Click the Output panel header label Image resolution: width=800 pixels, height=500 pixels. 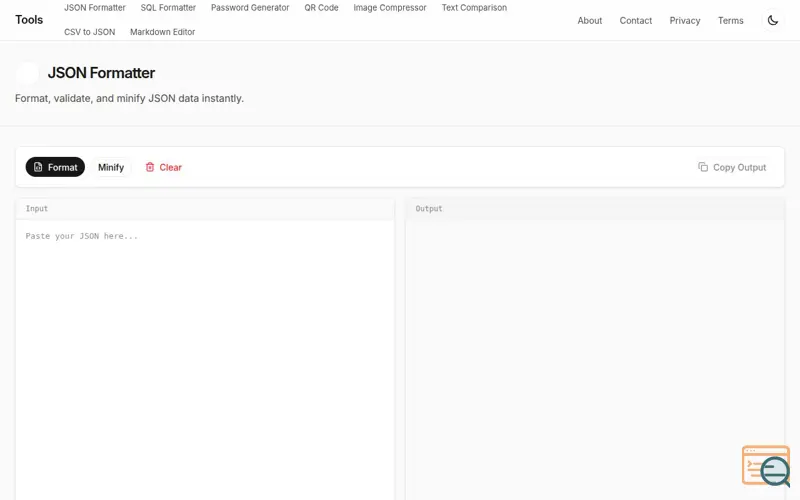pyautogui.click(x=429, y=209)
